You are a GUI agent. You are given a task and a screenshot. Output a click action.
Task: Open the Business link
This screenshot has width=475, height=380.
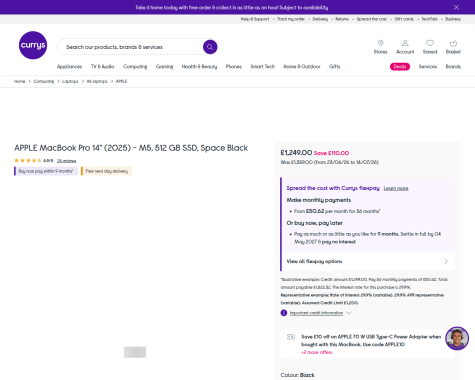[x=453, y=19]
